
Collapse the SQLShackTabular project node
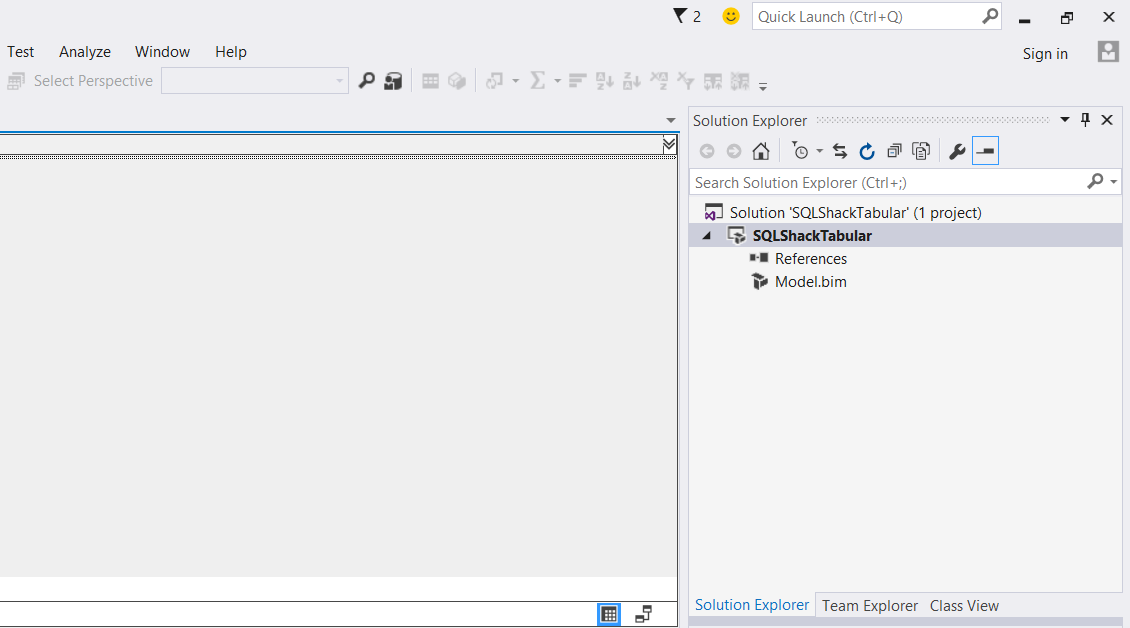pyautogui.click(x=707, y=236)
